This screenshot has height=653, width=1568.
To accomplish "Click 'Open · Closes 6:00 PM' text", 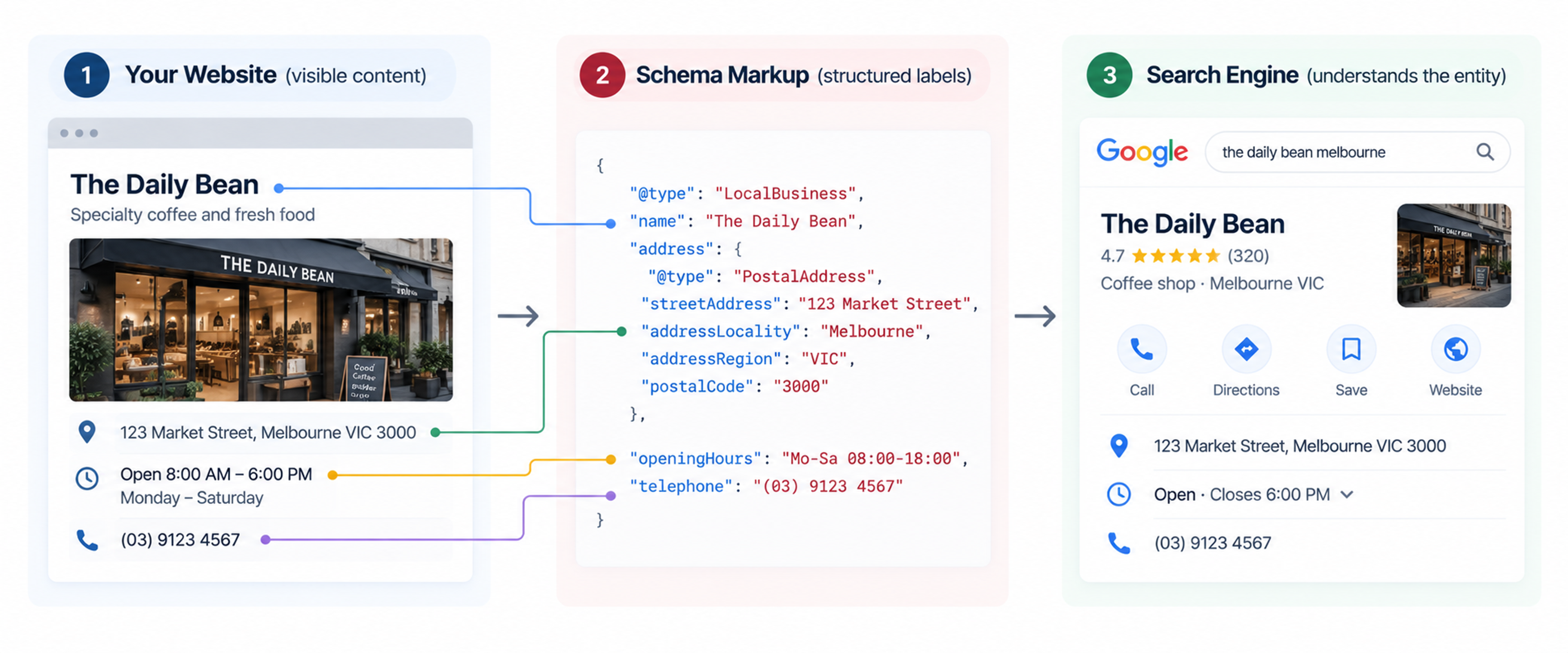I will [1242, 495].
